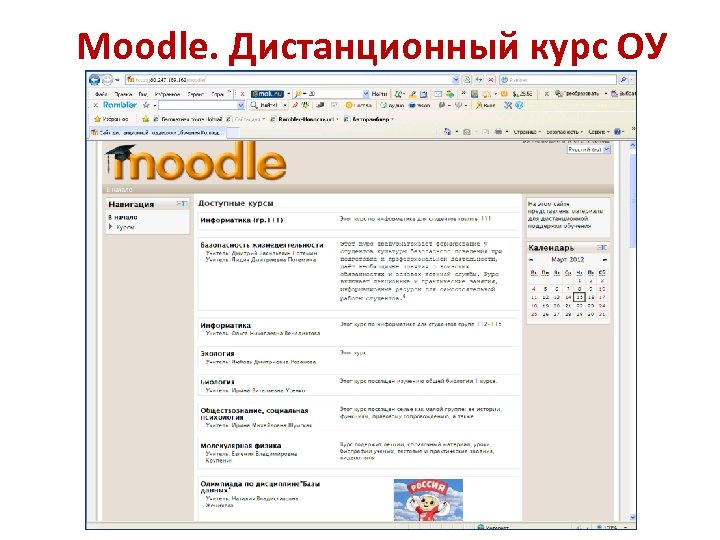Select highlighted day 15 in calendar
The image size is (720, 540).
click(579, 298)
